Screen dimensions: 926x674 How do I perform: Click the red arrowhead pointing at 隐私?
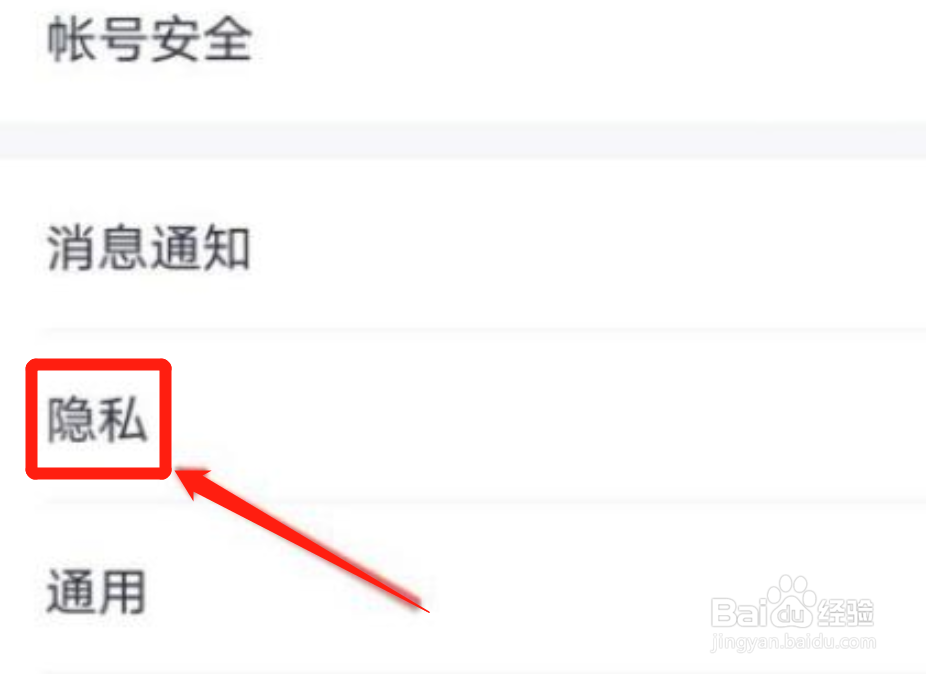(192, 480)
